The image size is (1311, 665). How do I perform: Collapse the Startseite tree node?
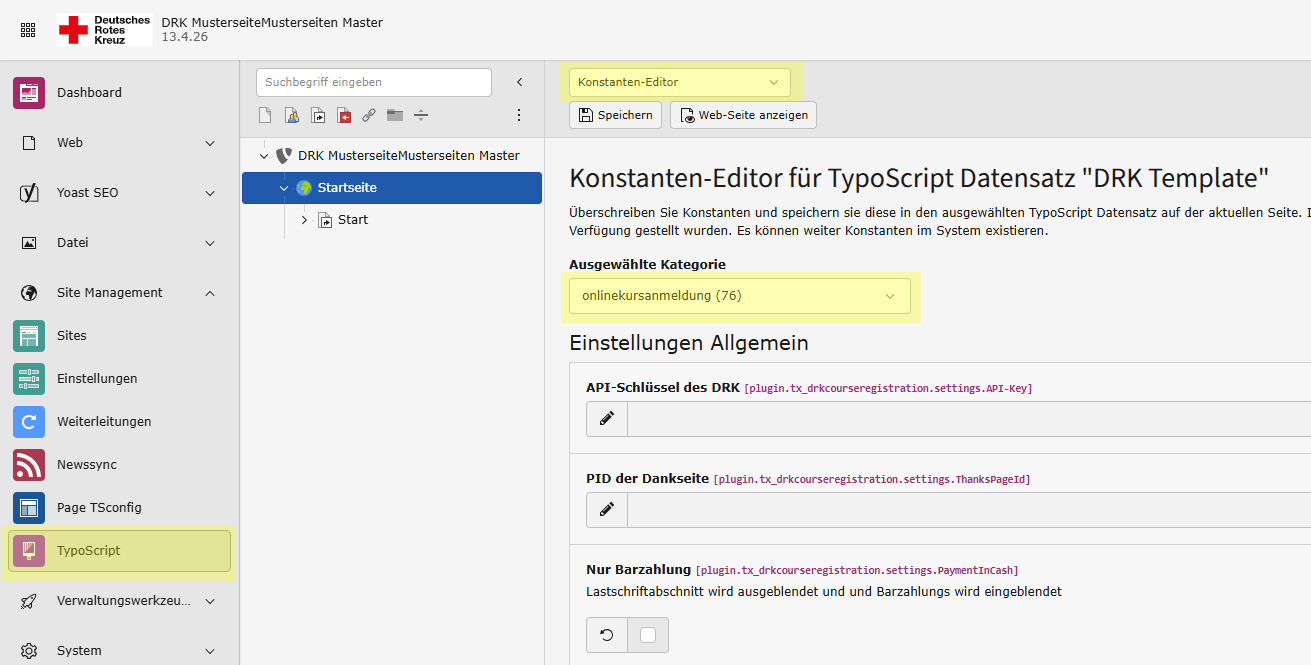282,187
